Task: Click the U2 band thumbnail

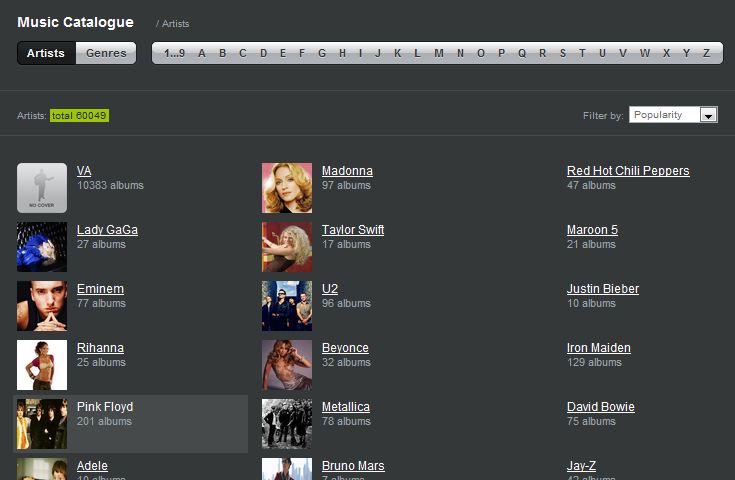Action: 287,306
